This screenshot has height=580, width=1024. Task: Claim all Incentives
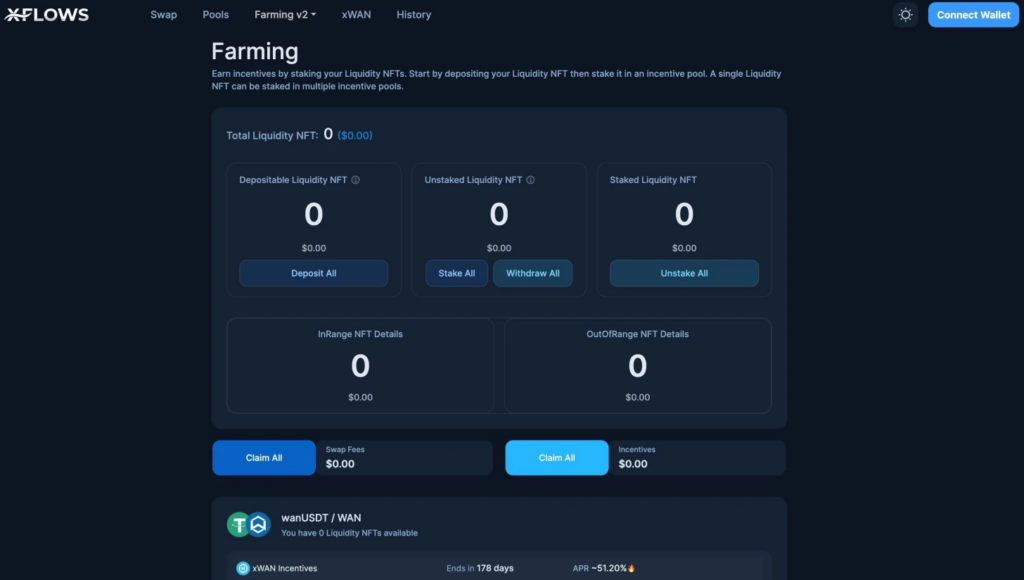pyautogui.click(x=557, y=458)
